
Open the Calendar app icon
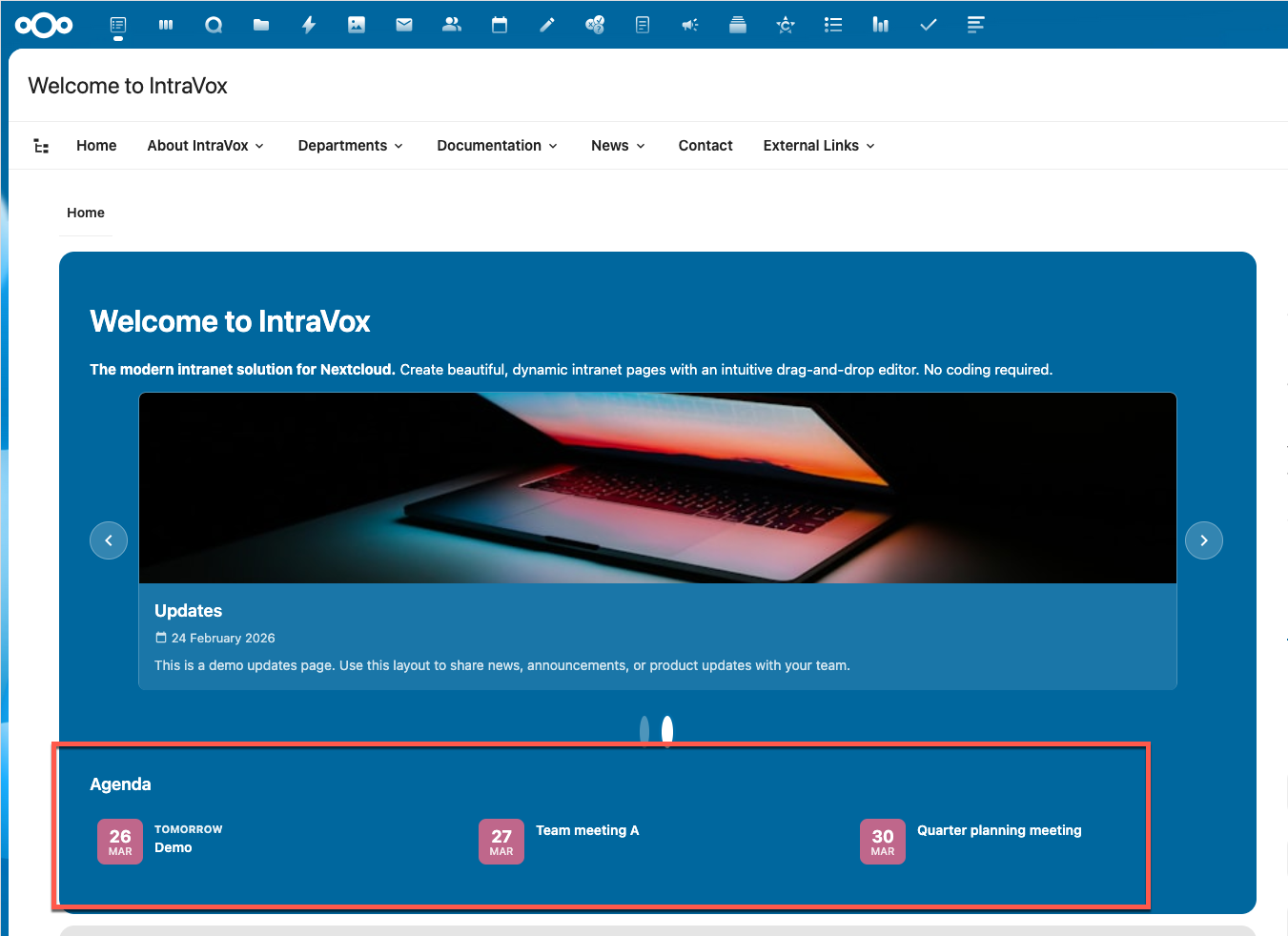[500, 25]
